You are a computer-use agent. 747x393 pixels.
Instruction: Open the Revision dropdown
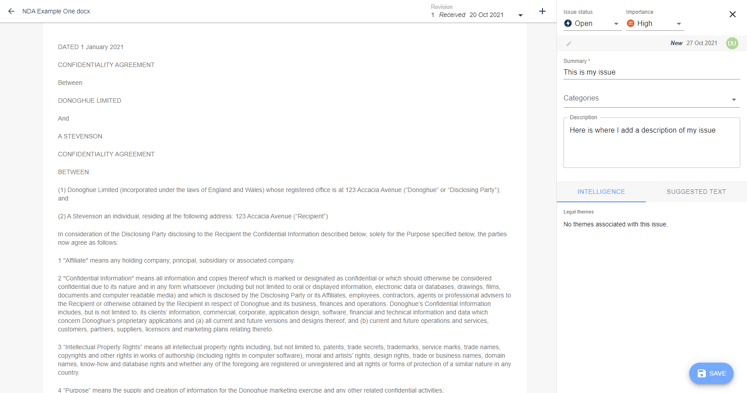(477, 15)
